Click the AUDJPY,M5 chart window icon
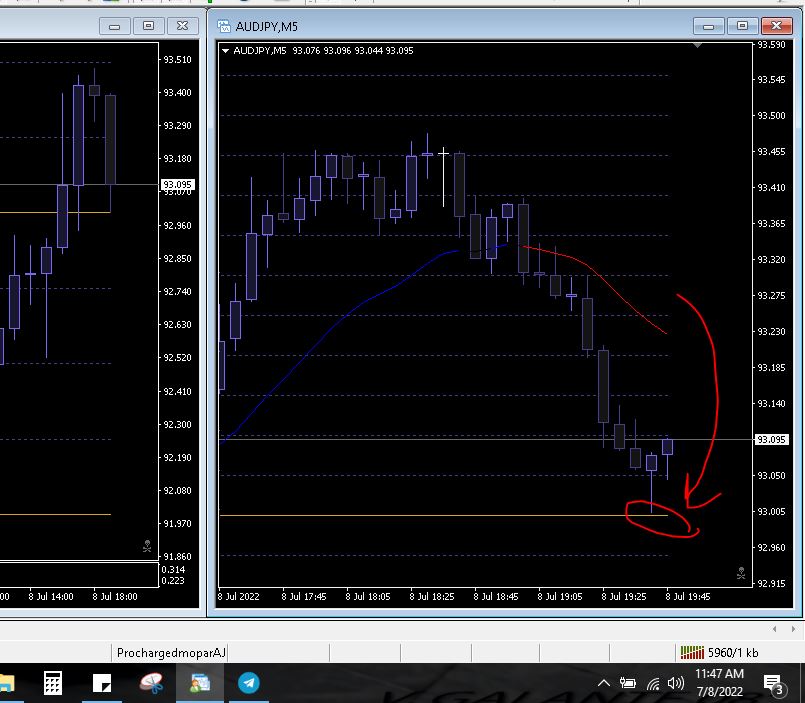This screenshot has width=805, height=703. click(223, 26)
